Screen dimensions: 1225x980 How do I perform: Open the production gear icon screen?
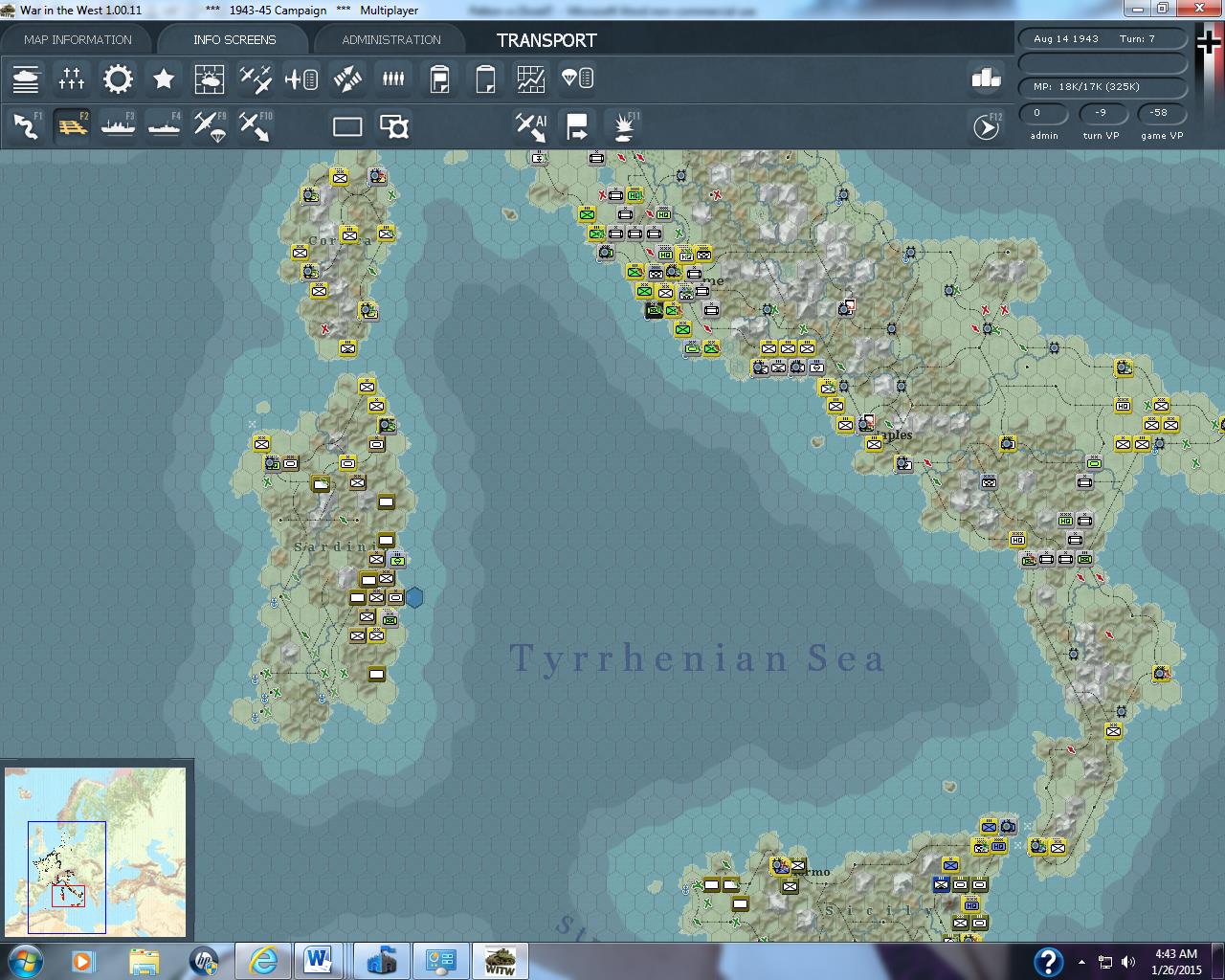[x=118, y=78]
